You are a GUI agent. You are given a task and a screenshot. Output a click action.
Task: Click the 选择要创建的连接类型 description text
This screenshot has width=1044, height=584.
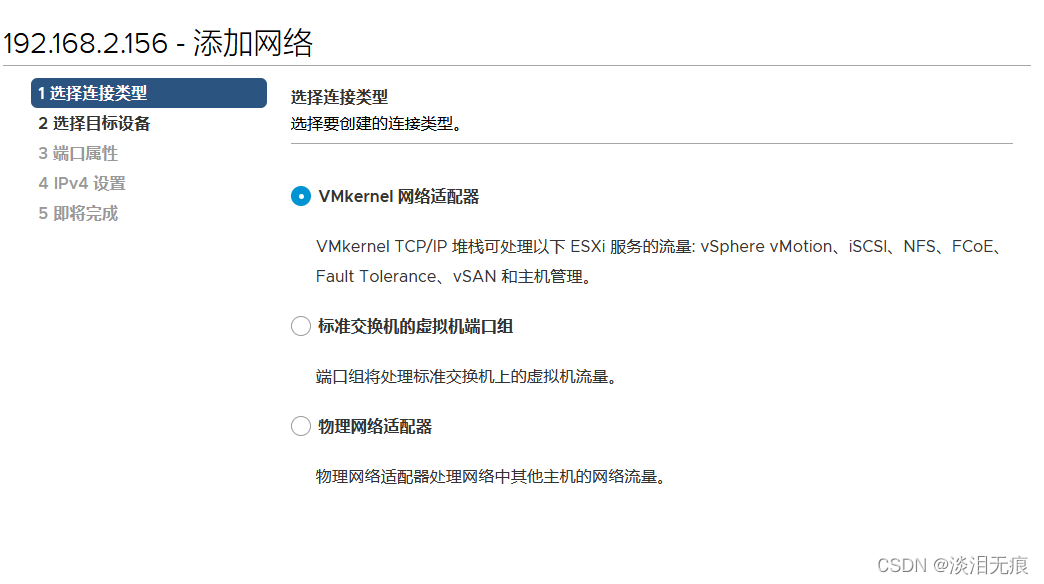(373, 124)
